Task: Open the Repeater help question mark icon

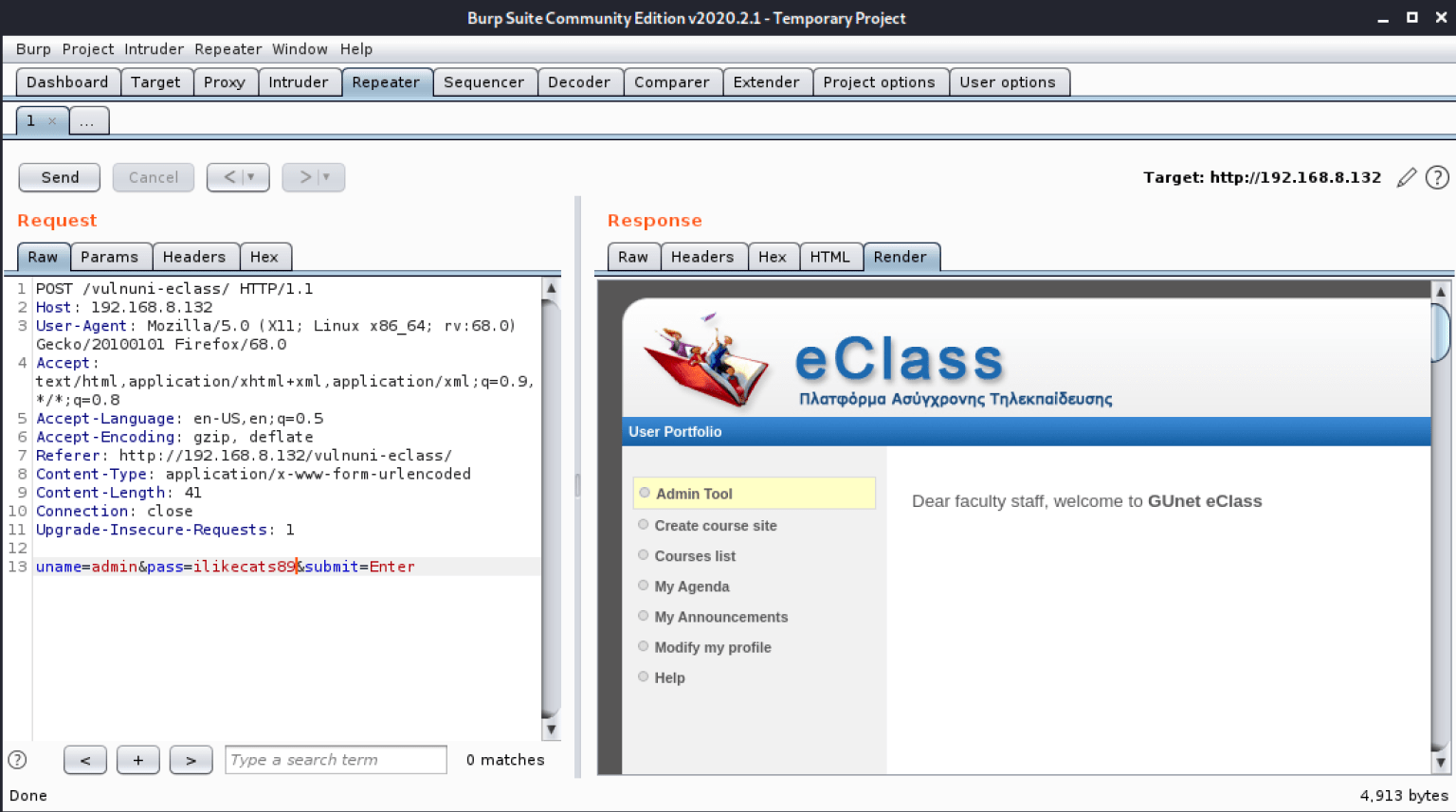Action: [x=1437, y=177]
